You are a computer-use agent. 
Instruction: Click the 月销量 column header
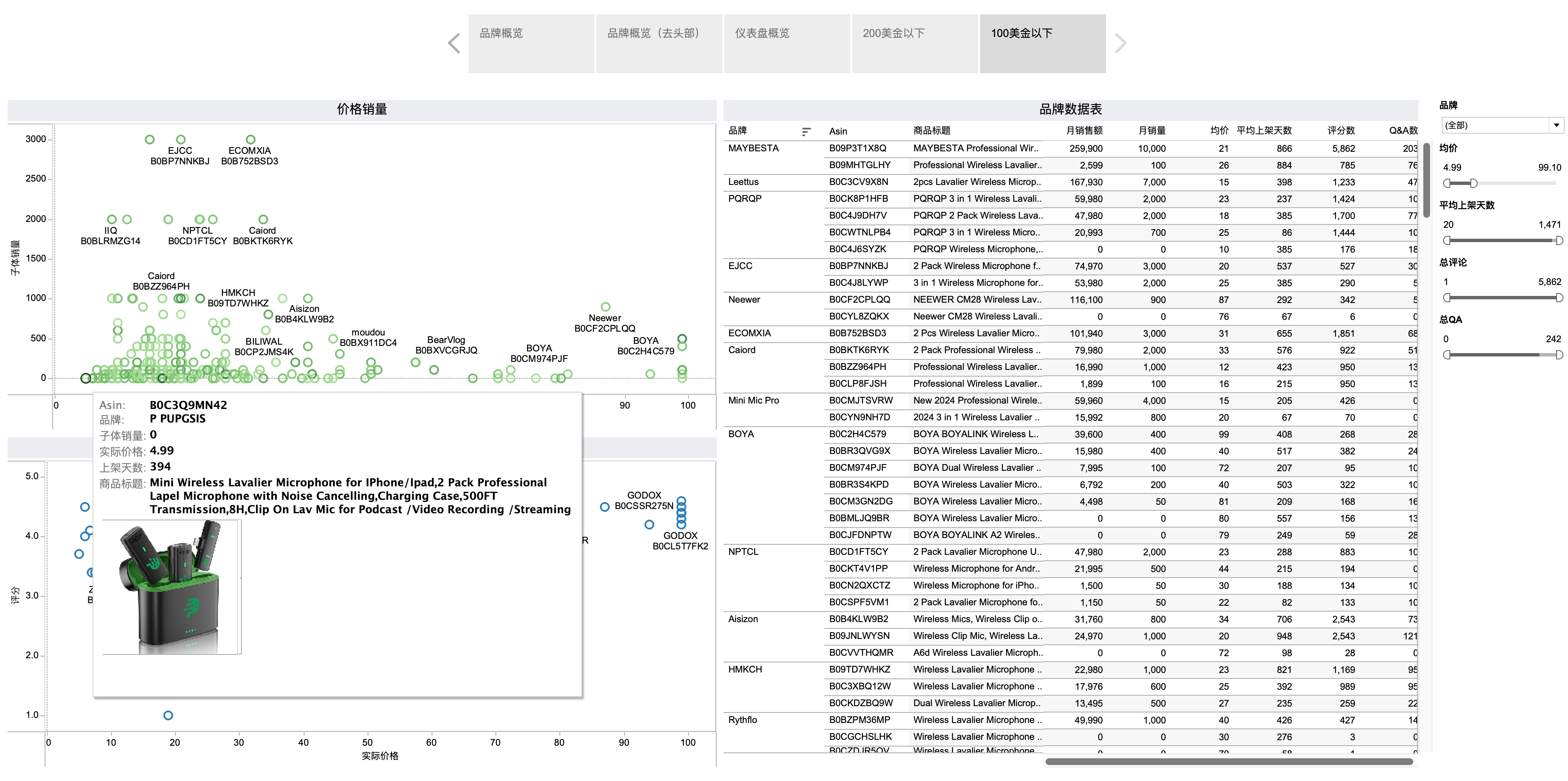[1152, 132]
